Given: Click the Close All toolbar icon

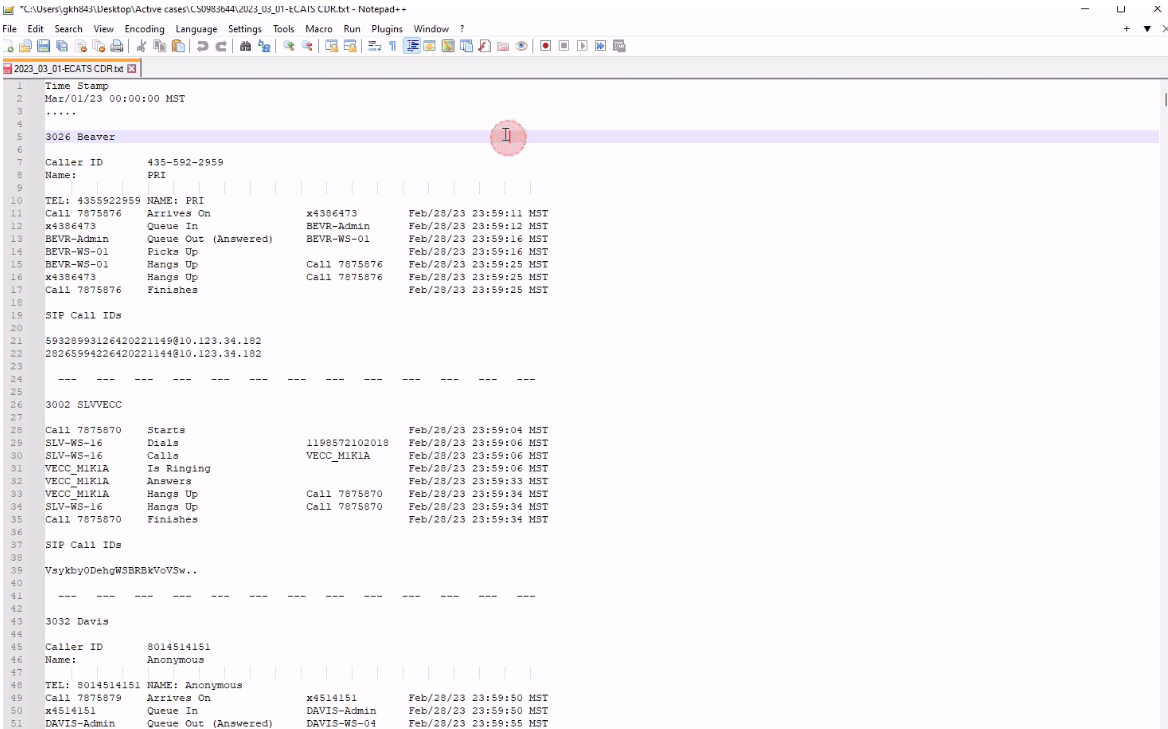Looking at the screenshot, I should [x=98, y=46].
